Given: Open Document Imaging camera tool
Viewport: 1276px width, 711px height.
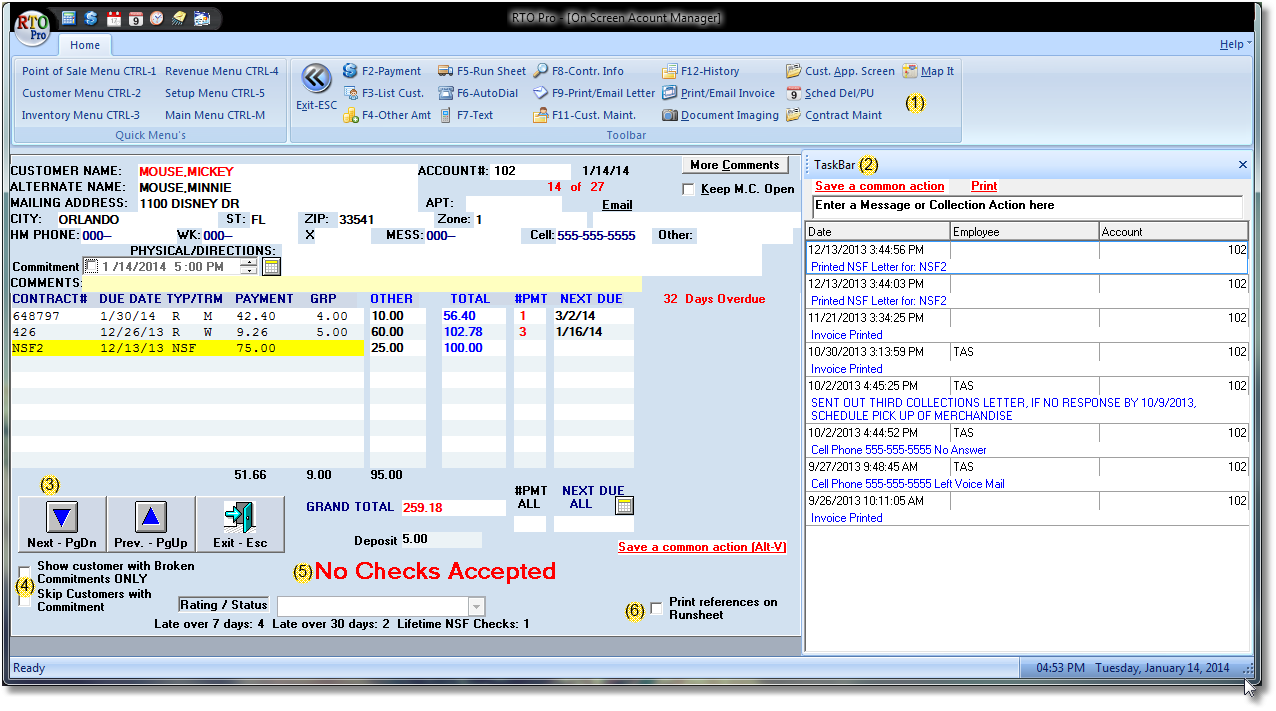Looking at the screenshot, I should [x=669, y=115].
